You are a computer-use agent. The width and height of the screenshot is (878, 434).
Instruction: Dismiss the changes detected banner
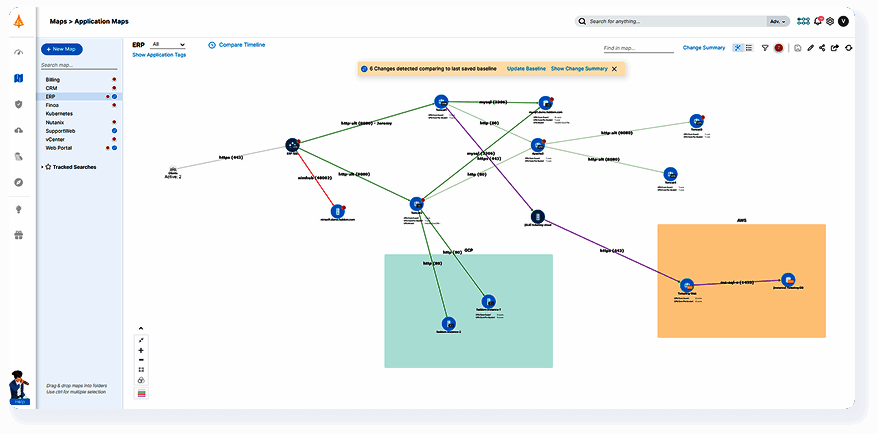point(614,69)
